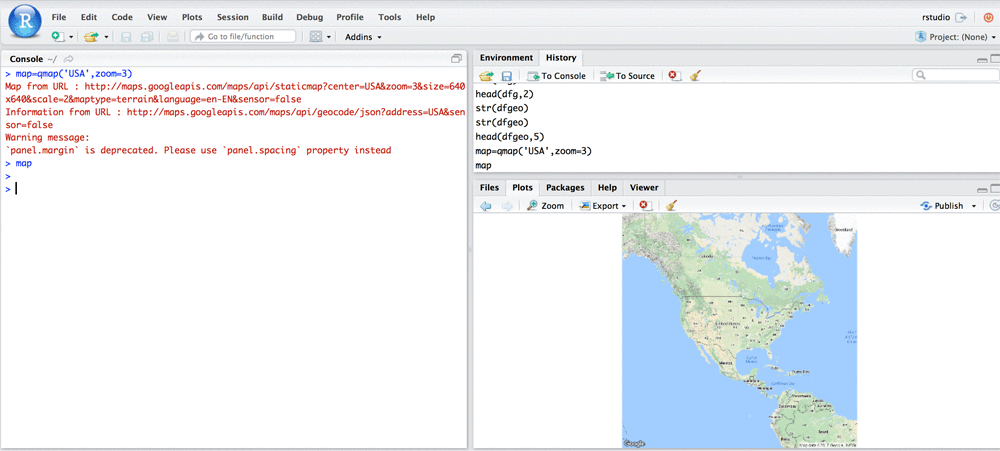Select the Console tab
The width and height of the screenshot is (1000, 451).
click(27, 59)
